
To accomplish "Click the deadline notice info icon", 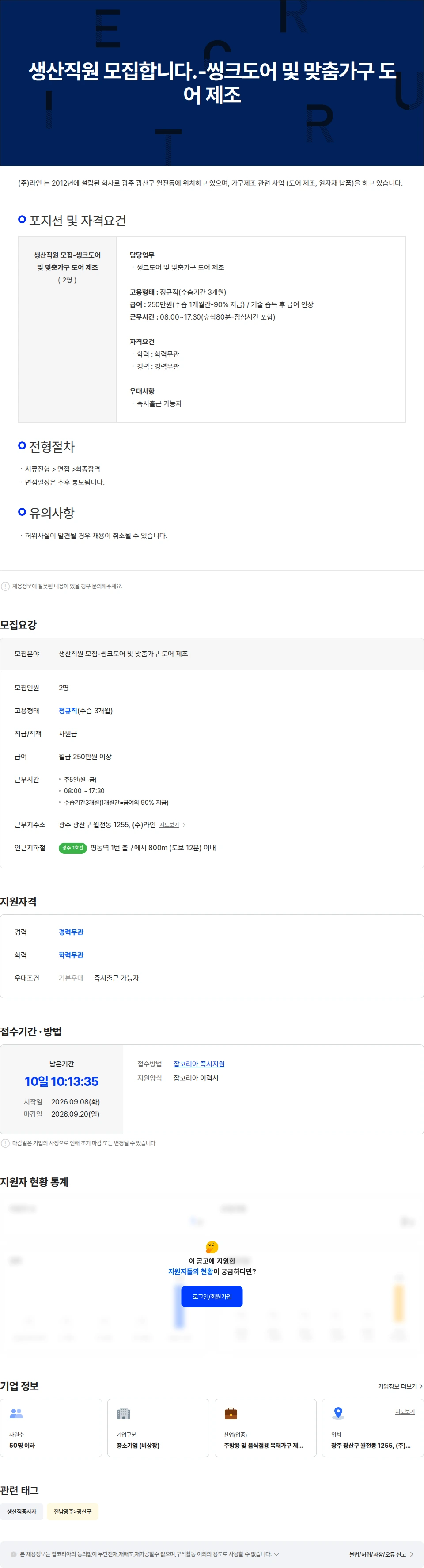I will pos(5,1142).
